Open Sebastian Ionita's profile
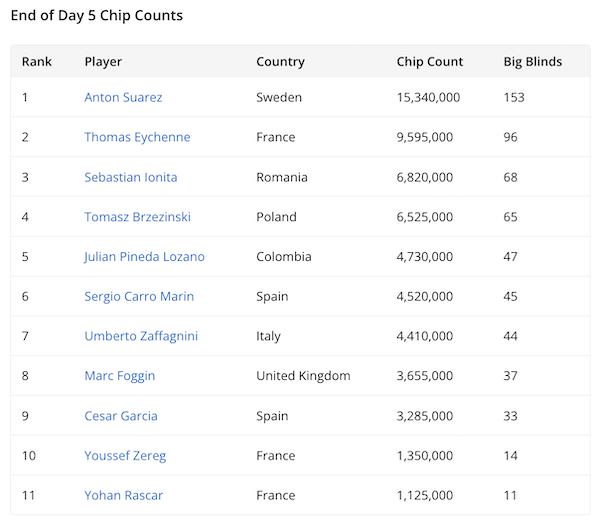 131,177
